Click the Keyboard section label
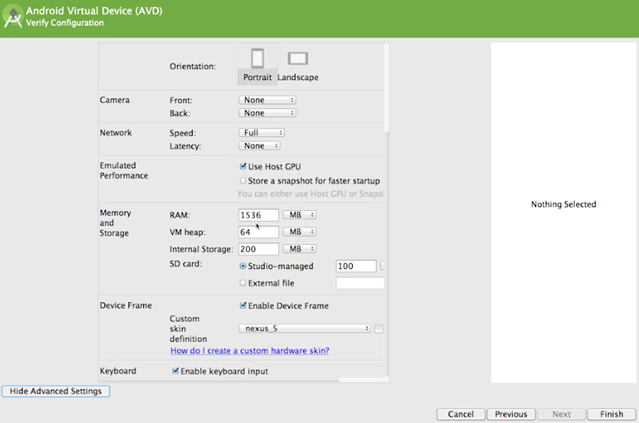Viewport: 639px width, 423px height. coord(118,371)
